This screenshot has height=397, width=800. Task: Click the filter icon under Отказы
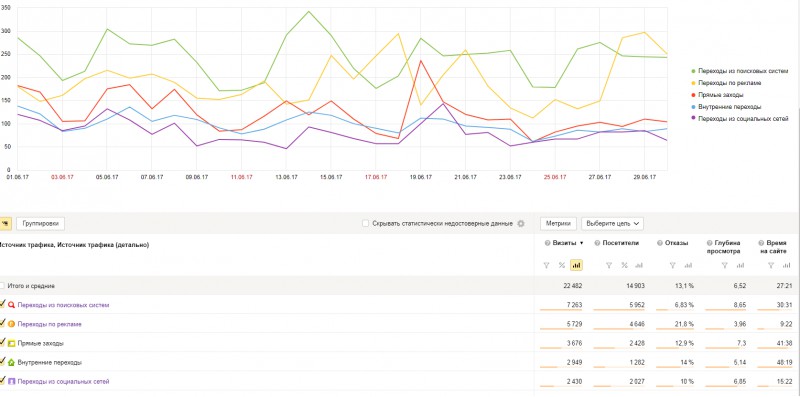(672, 265)
